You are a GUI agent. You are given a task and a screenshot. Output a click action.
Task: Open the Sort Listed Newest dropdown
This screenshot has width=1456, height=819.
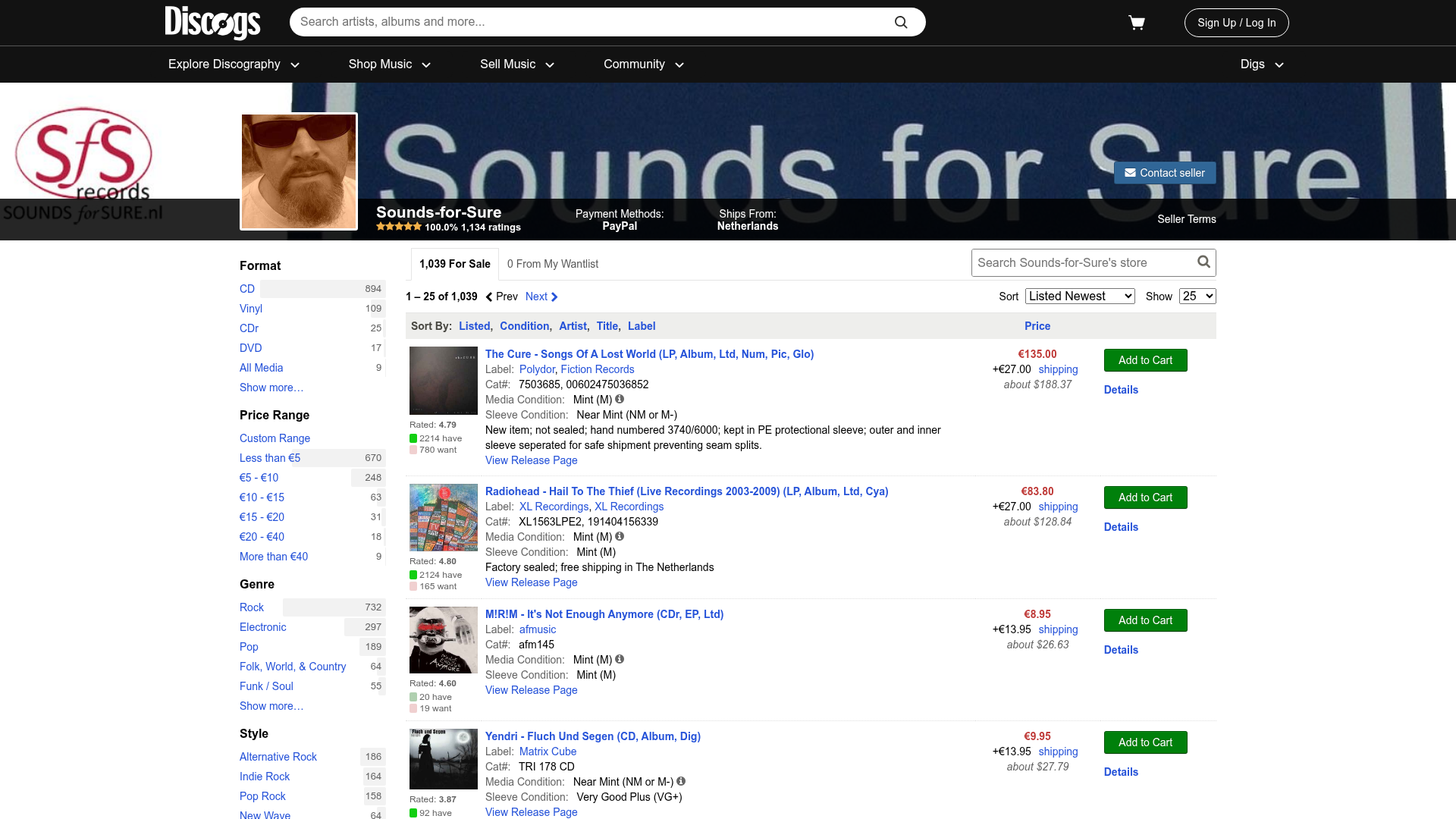(1080, 297)
